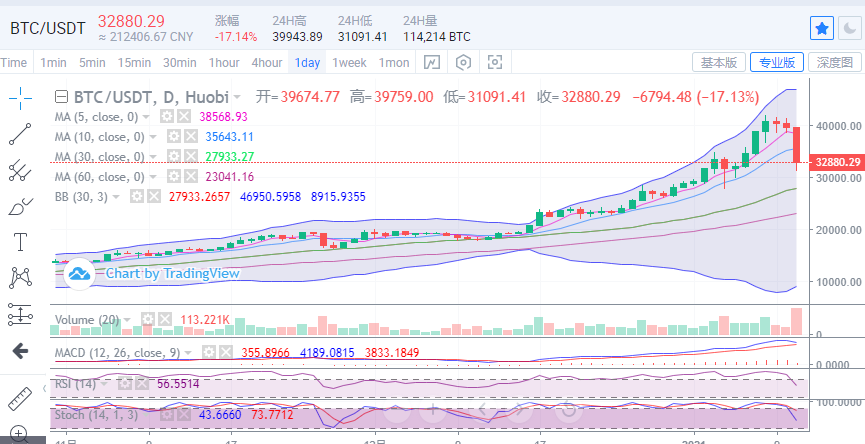Image resolution: width=865 pixels, height=444 pixels.
Task: Remove the RSI (14) indicator
Action: (x=140, y=383)
